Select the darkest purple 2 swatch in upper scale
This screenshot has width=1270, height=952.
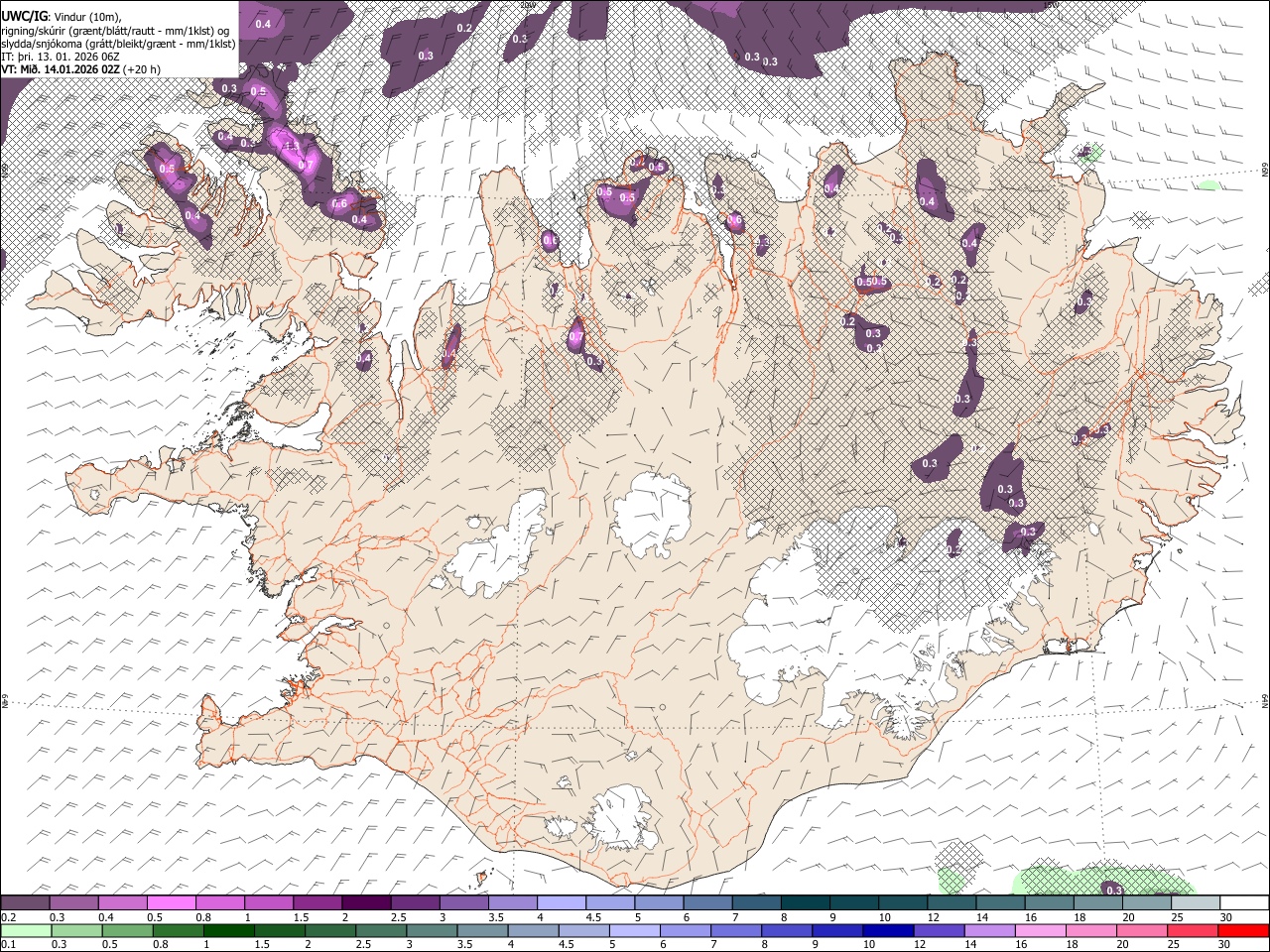click(x=366, y=903)
